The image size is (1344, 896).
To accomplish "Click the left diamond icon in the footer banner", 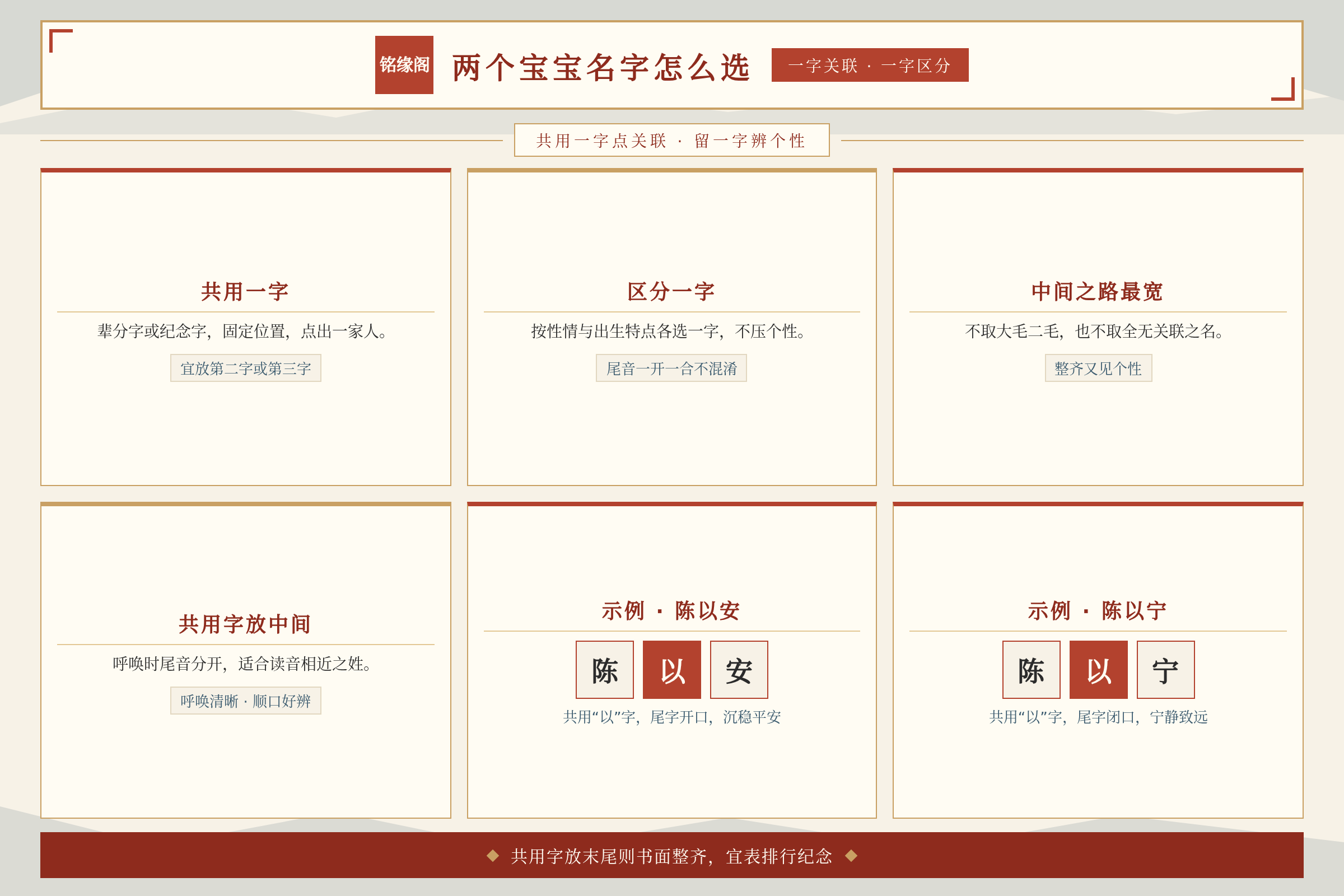I will click(x=493, y=856).
